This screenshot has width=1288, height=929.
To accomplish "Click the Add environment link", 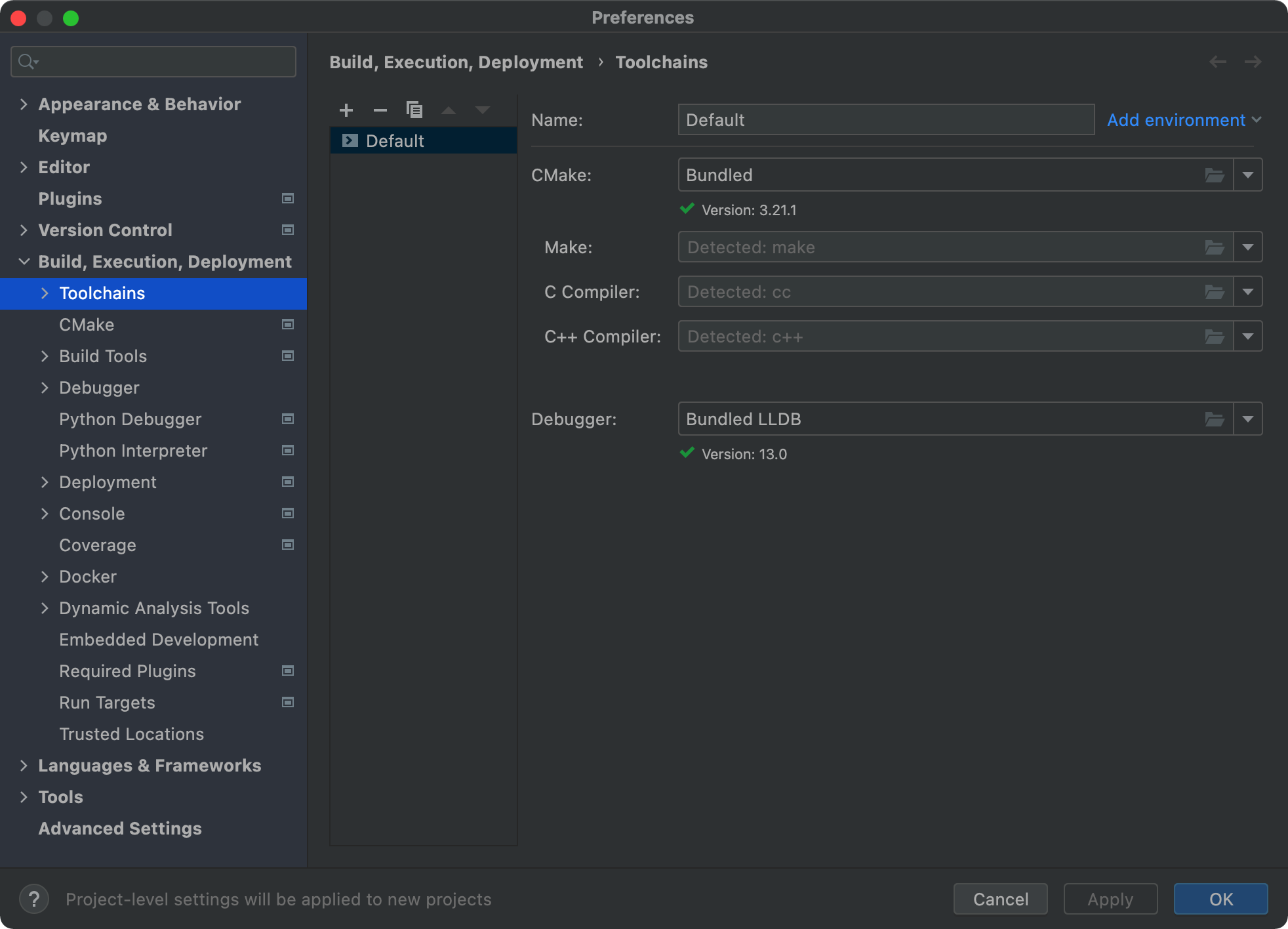I will point(1177,120).
